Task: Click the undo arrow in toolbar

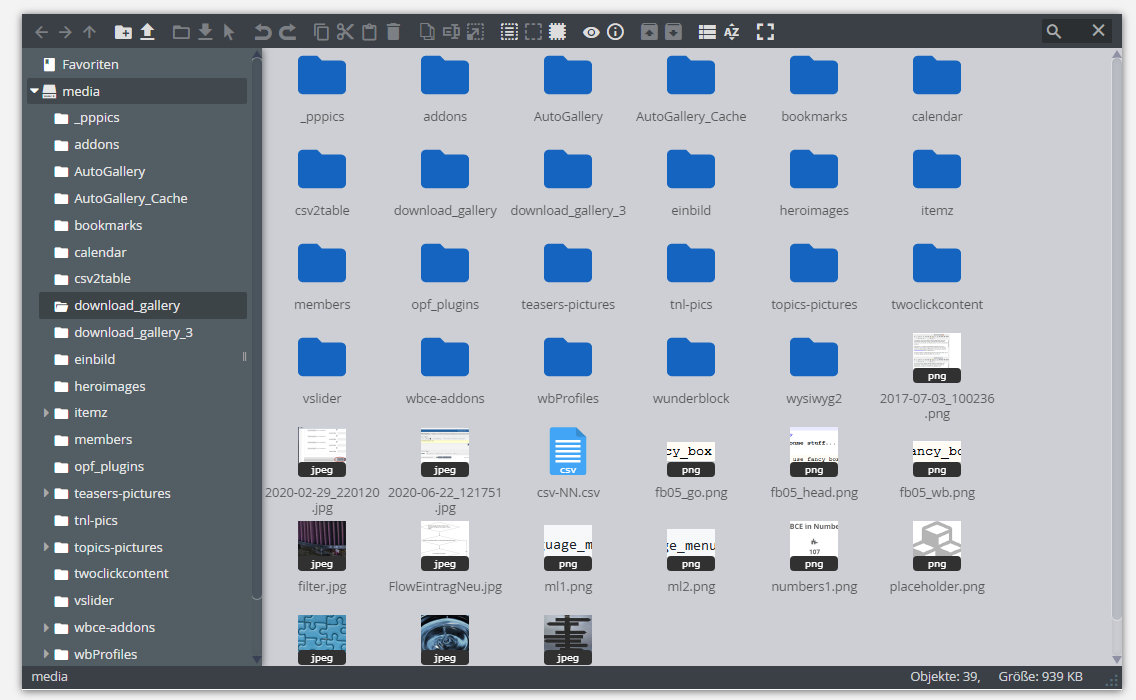Action: coord(263,32)
